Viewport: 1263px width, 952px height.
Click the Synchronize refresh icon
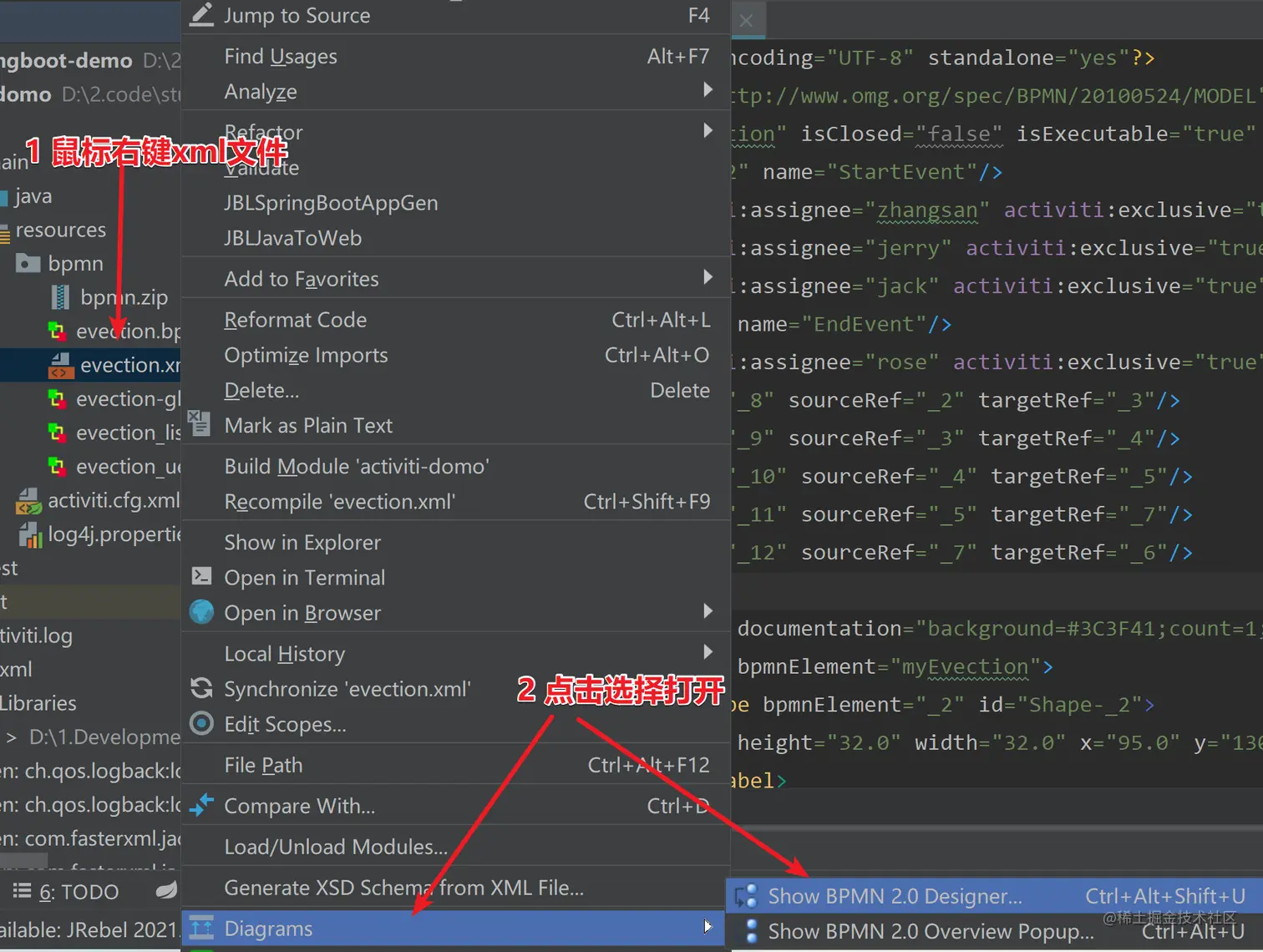201,688
